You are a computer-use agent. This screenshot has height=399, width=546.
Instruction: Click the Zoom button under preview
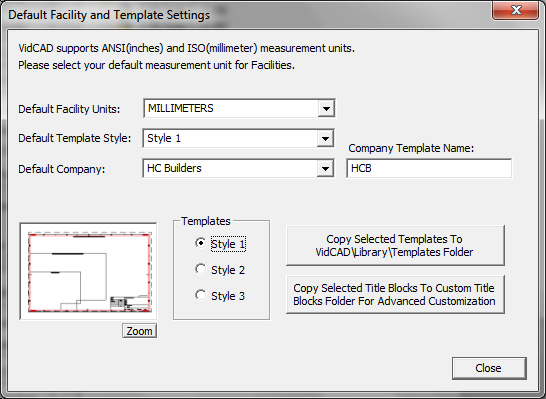tap(139, 331)
